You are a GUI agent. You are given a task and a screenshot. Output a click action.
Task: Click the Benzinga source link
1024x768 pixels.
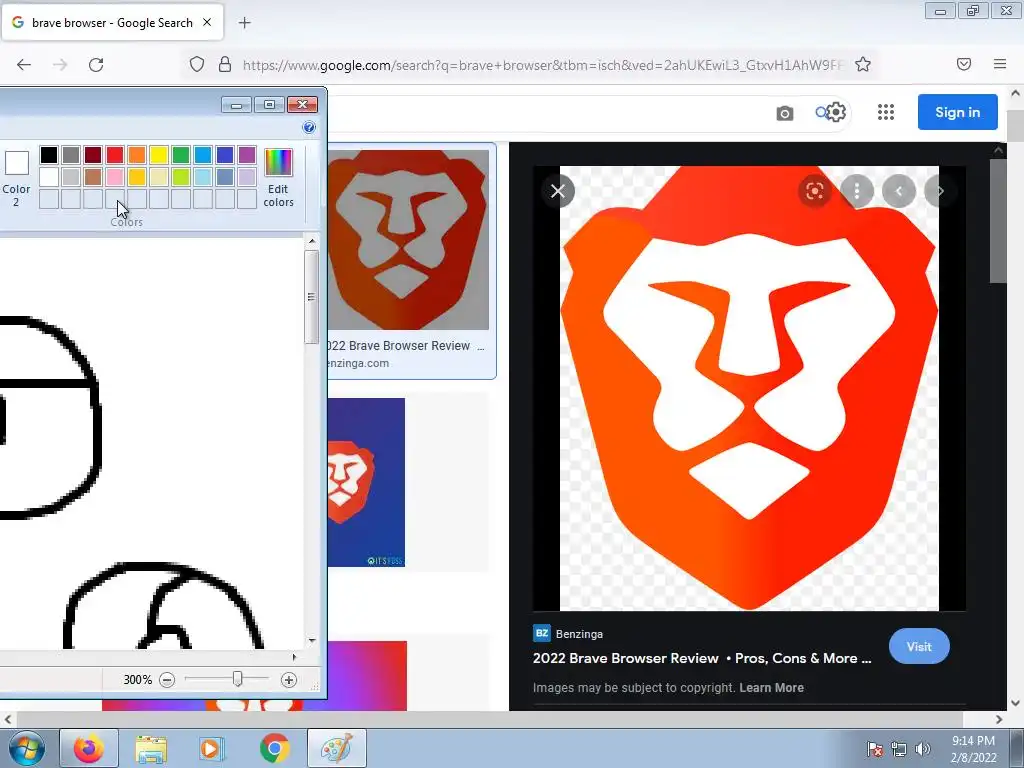568,633
